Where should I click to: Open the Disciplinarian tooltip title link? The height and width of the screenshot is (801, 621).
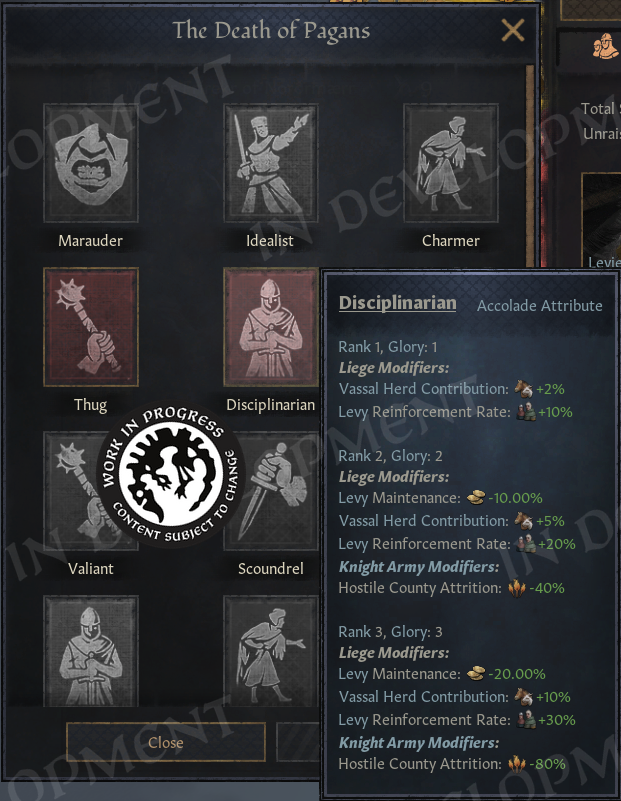click(397, 302)
